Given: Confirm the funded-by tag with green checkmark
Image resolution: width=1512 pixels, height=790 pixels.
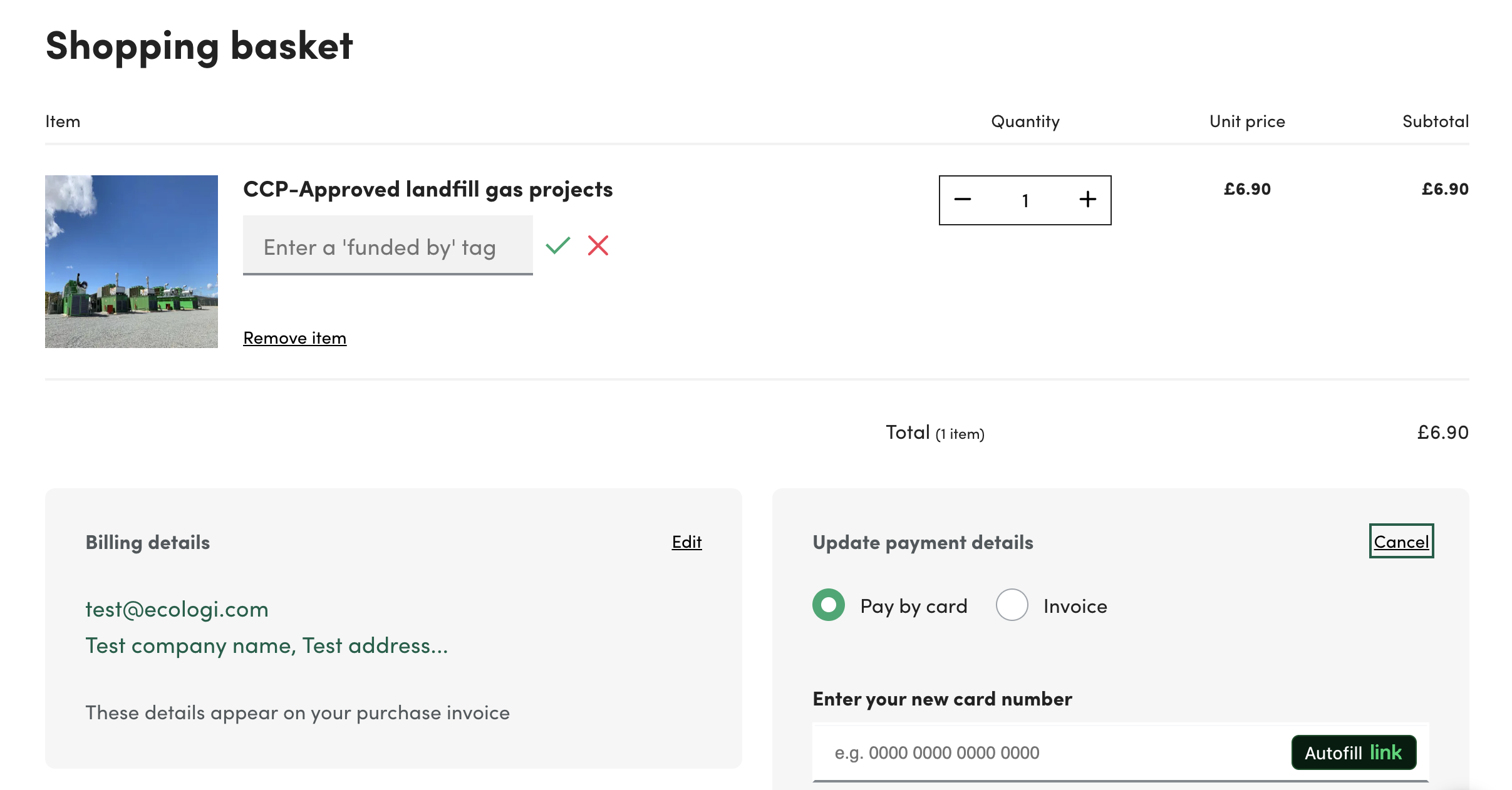Looking at the screenshot, I should click(557, 245).
